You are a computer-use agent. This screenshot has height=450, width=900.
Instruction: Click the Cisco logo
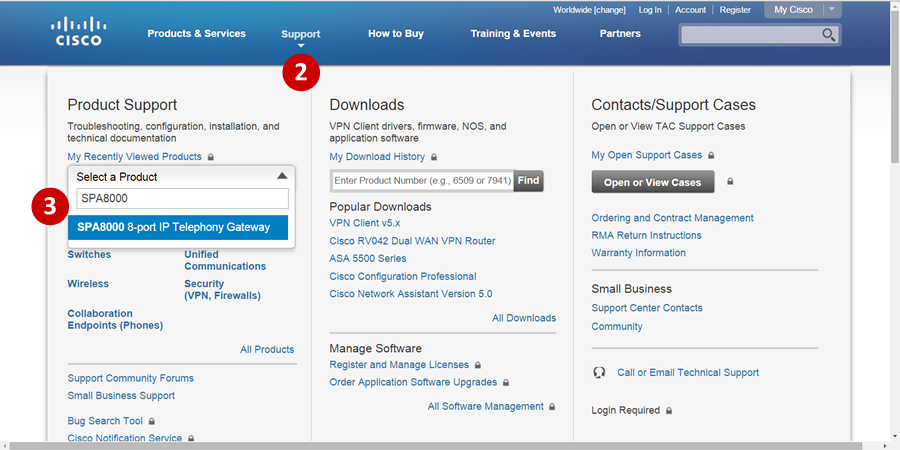[78, 32]
